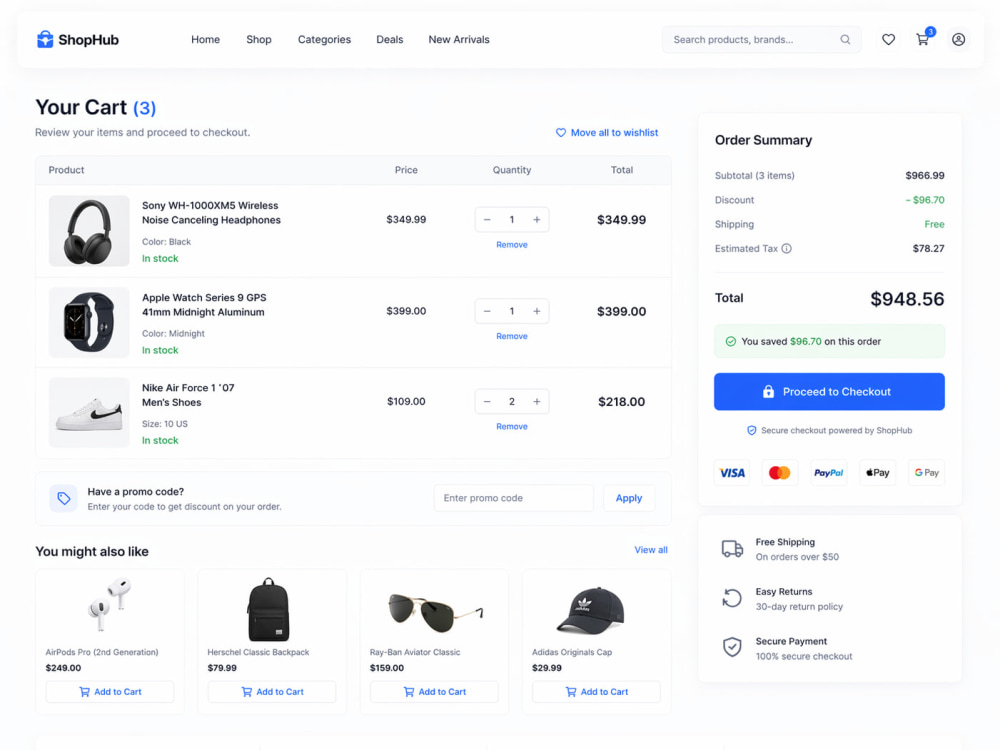
Task: Open the user account icon
Action: [x=958, y=40]
